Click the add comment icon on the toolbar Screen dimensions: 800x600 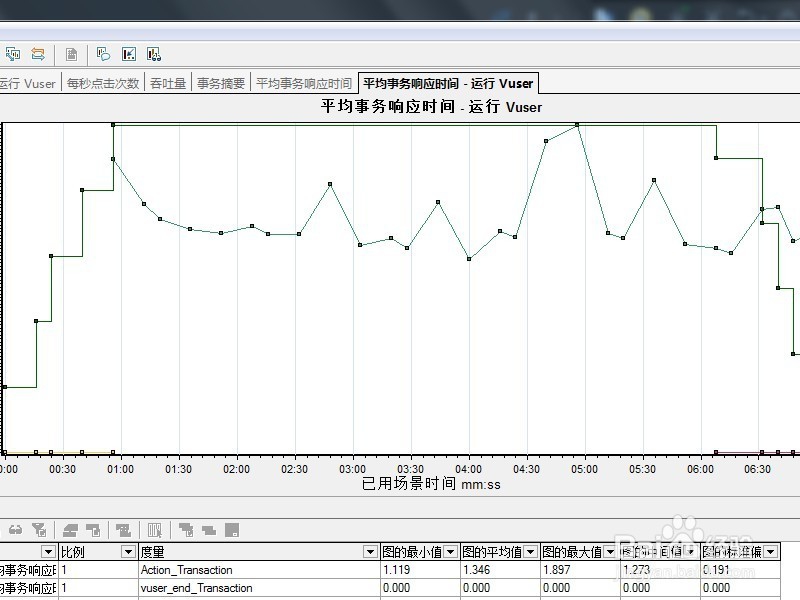coord(105,54)
